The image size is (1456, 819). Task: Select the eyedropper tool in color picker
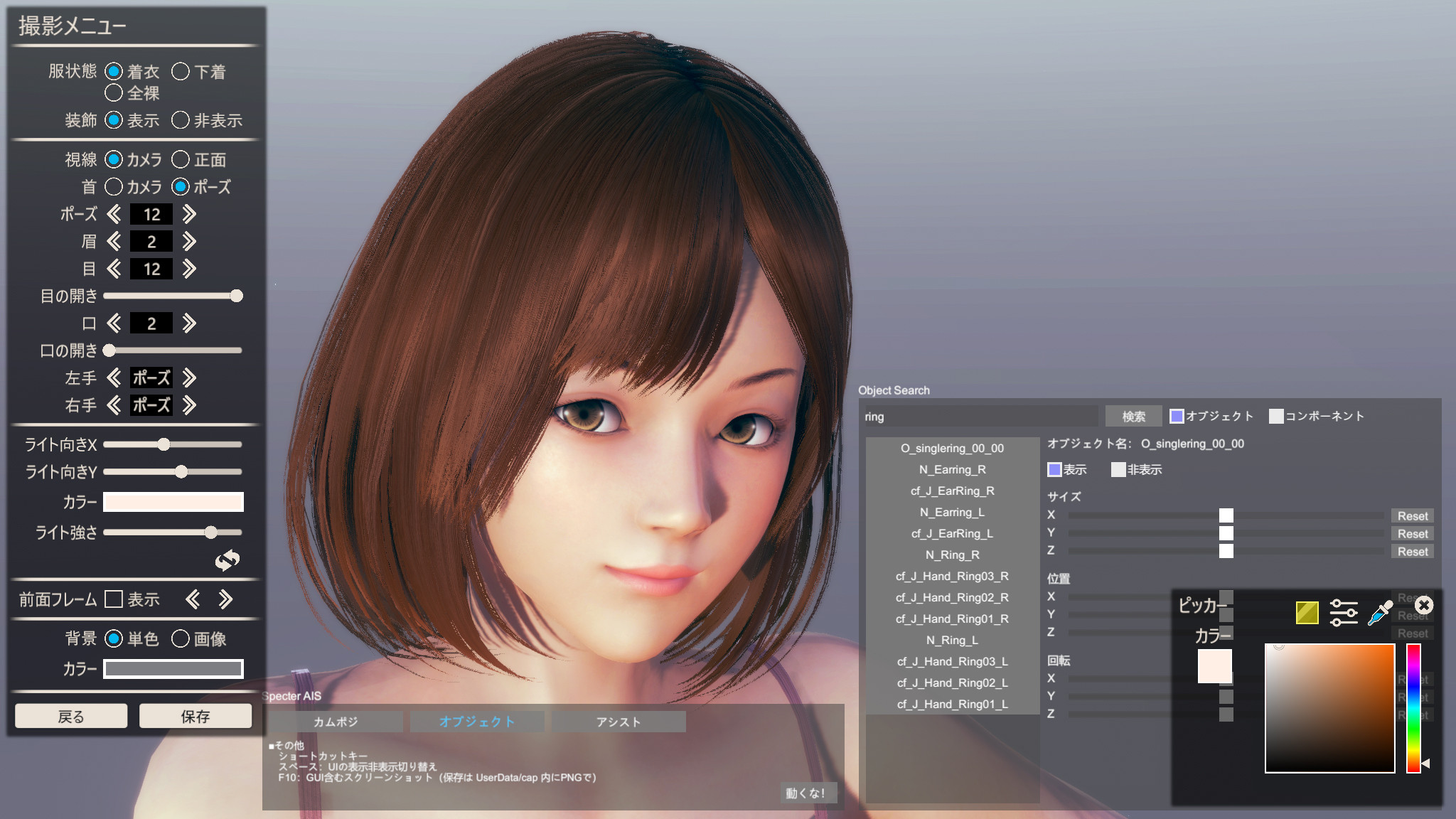1380,612
